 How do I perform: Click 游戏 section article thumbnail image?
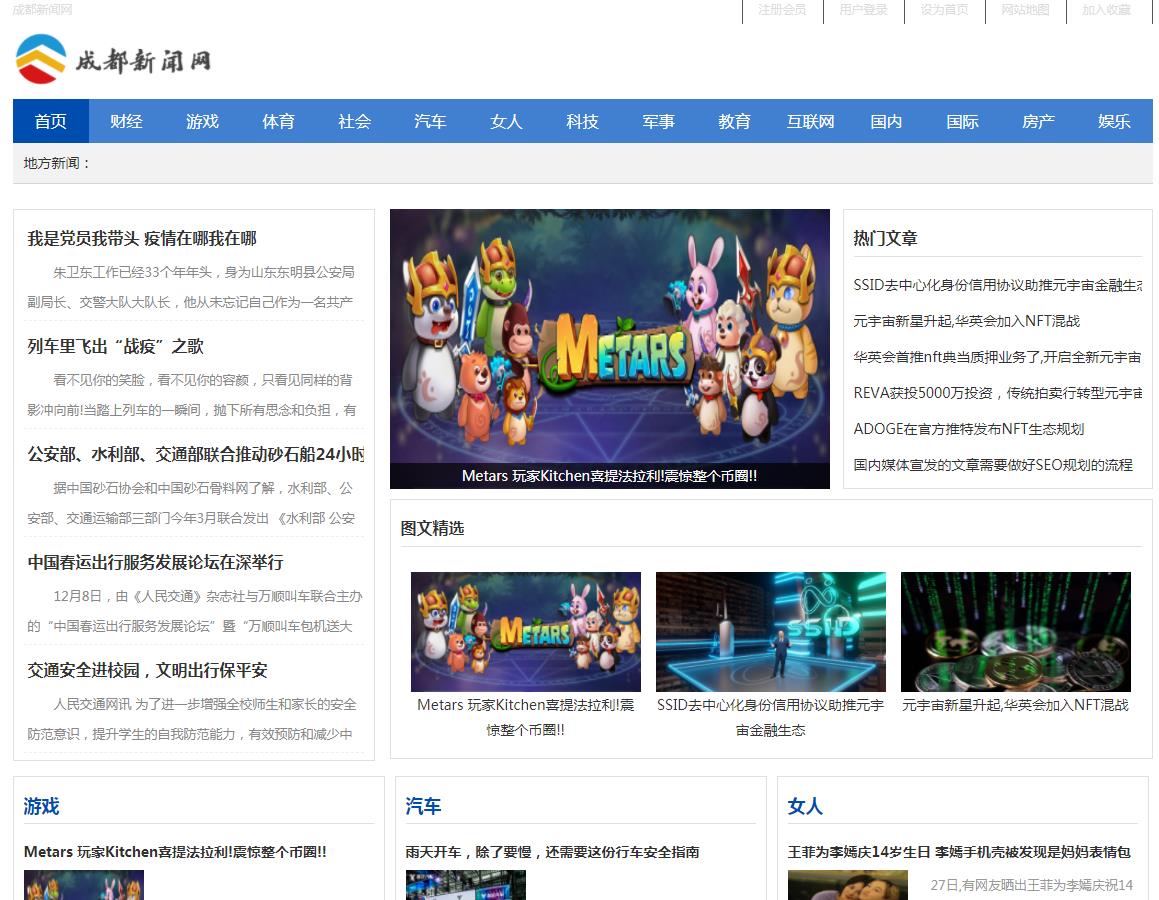(x=84, y=885)
